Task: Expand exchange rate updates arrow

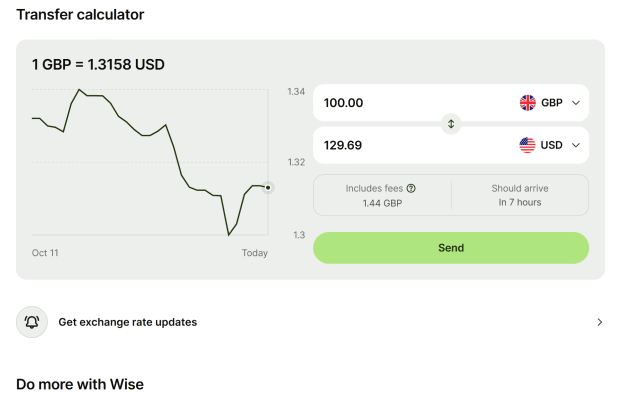Action: click(600, 322)
